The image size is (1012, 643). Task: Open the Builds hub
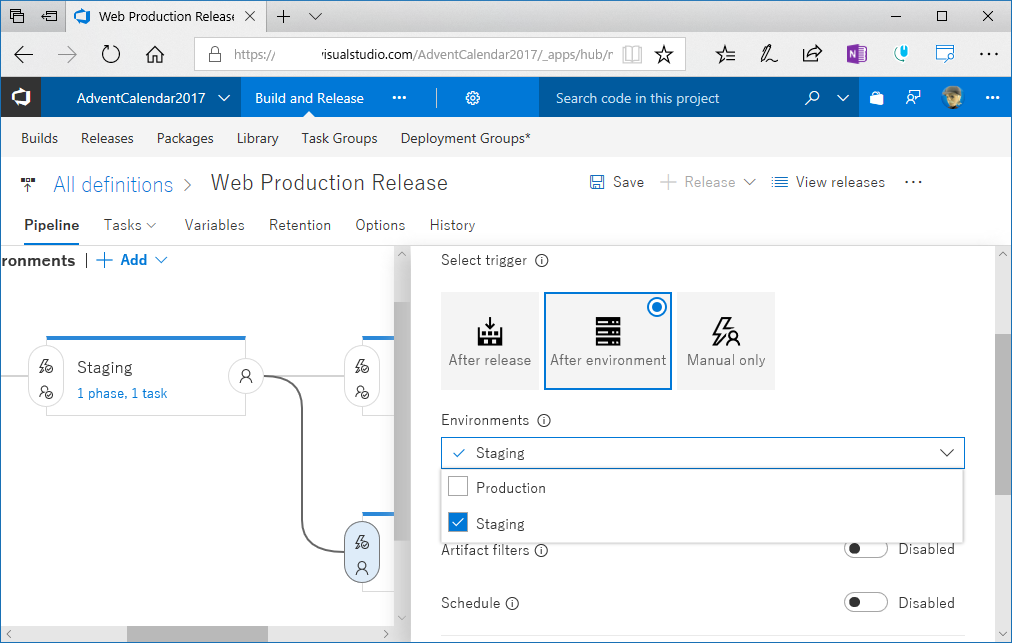coord(39,138)
